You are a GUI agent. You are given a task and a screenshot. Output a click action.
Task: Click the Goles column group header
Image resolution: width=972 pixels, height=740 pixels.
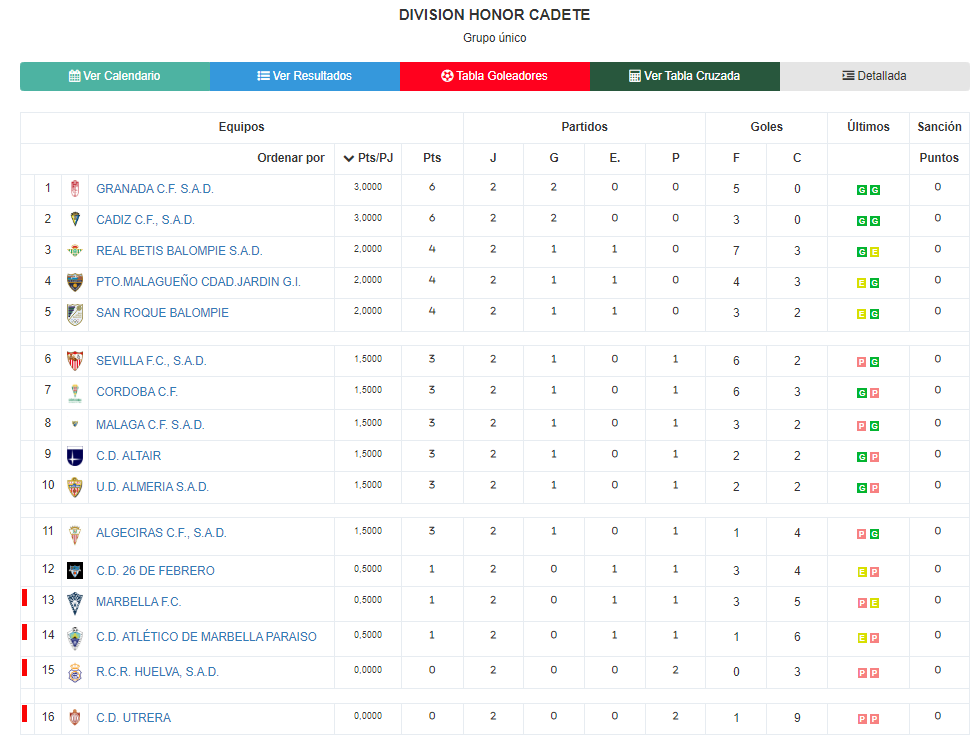click(x=767, y=127)
